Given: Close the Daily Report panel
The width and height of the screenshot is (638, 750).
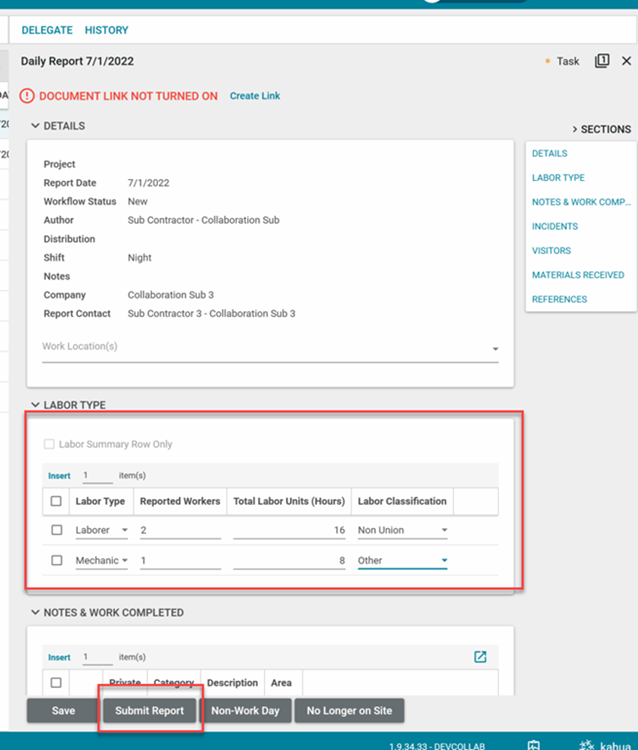Looking at the screenshot, I should coord(626,61).
